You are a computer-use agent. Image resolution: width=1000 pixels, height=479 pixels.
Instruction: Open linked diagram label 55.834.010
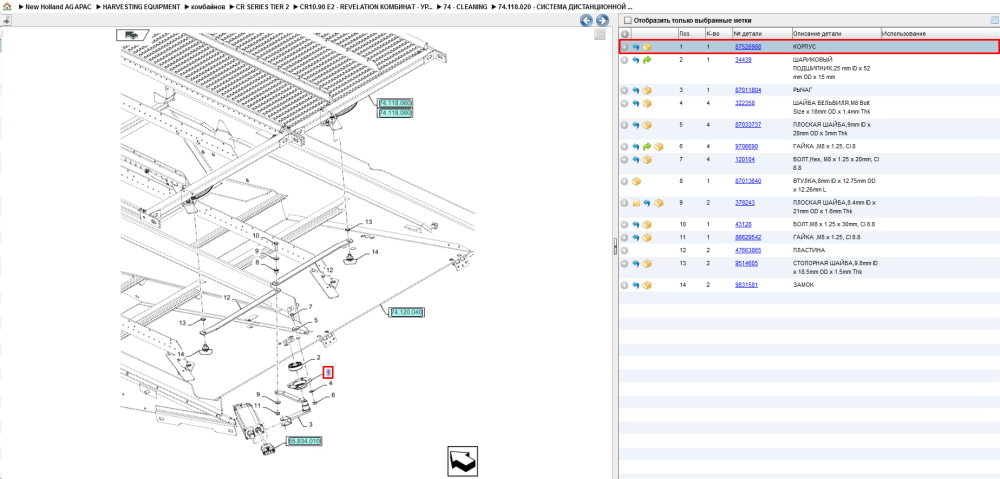pyautogui.click(x=304, y=441)
